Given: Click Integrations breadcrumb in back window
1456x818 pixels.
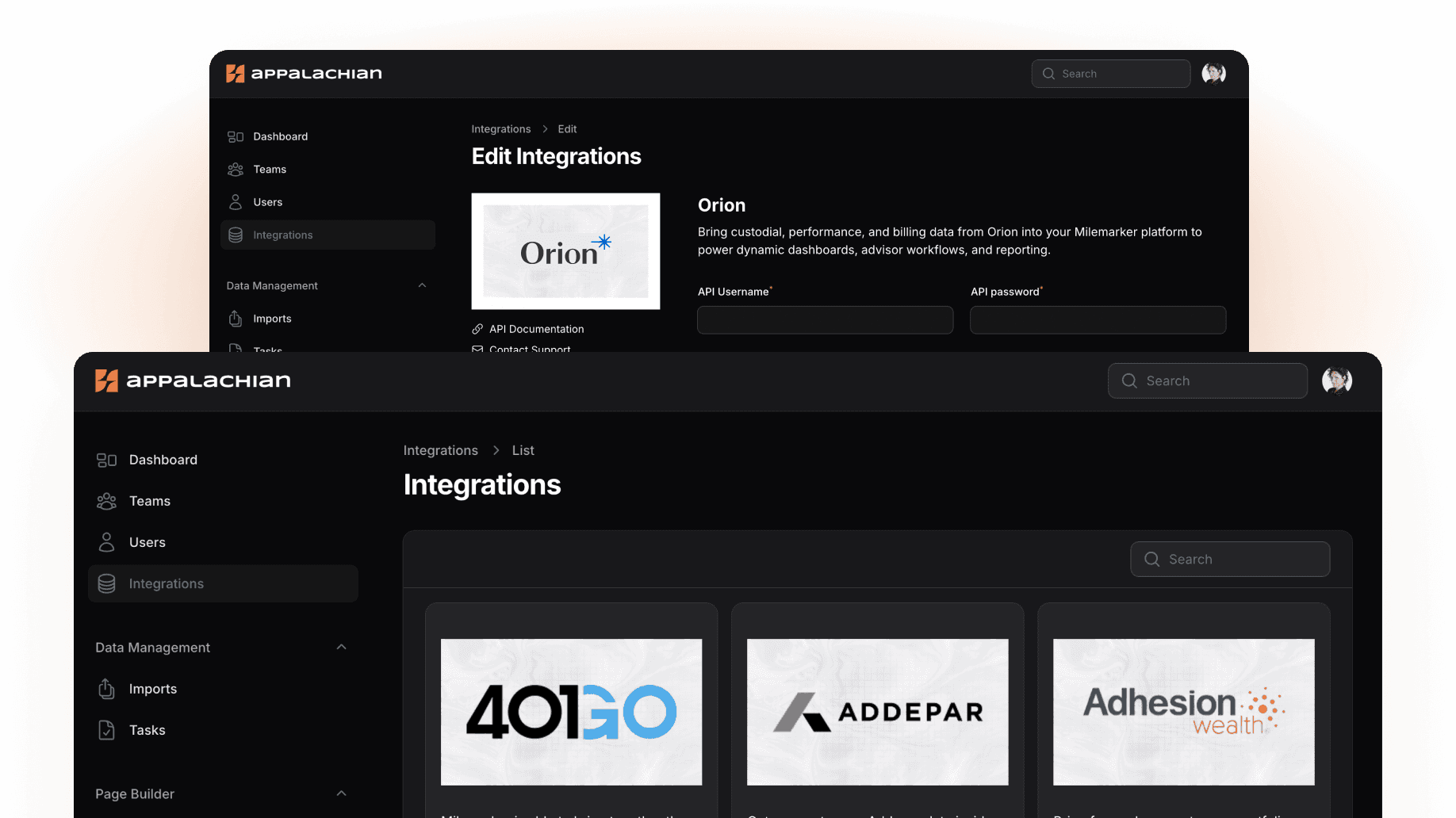Looking at the screenshot, I should coord(500,129).
